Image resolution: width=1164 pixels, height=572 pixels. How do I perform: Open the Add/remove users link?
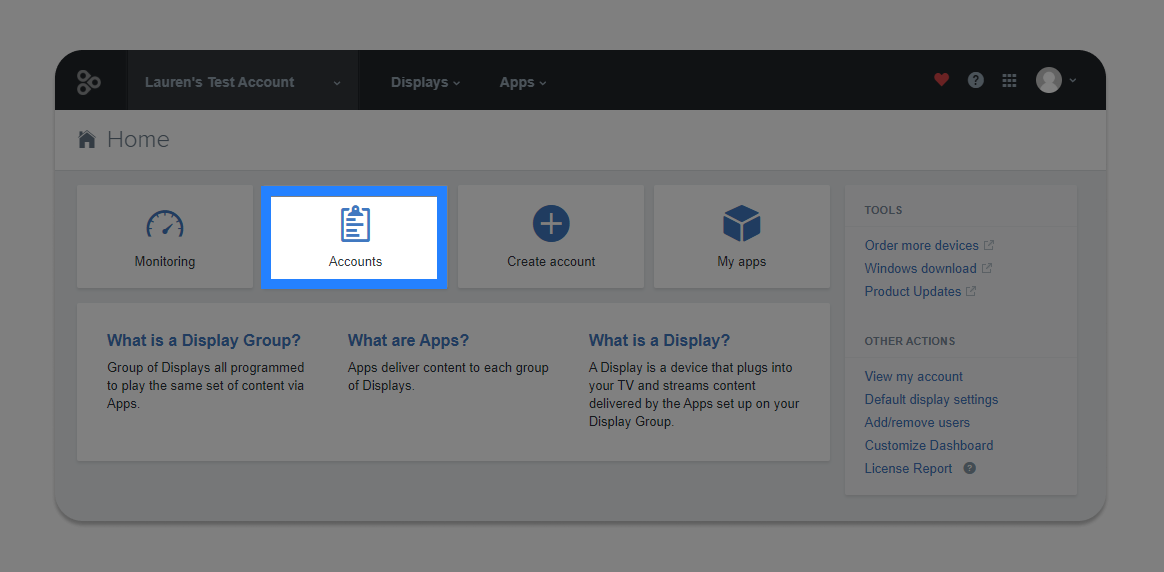(917, 422)
